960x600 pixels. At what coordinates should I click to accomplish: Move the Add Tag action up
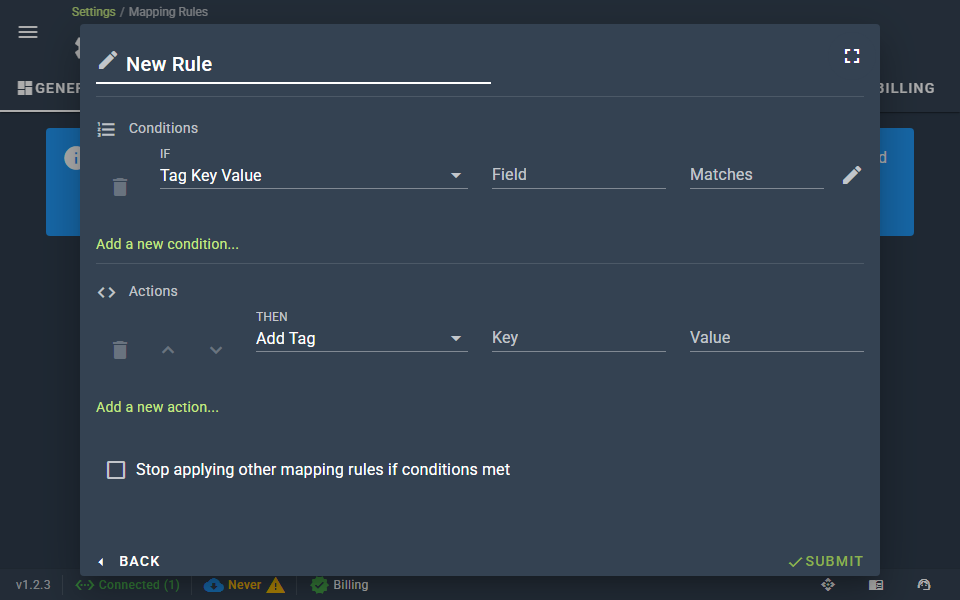168,350
